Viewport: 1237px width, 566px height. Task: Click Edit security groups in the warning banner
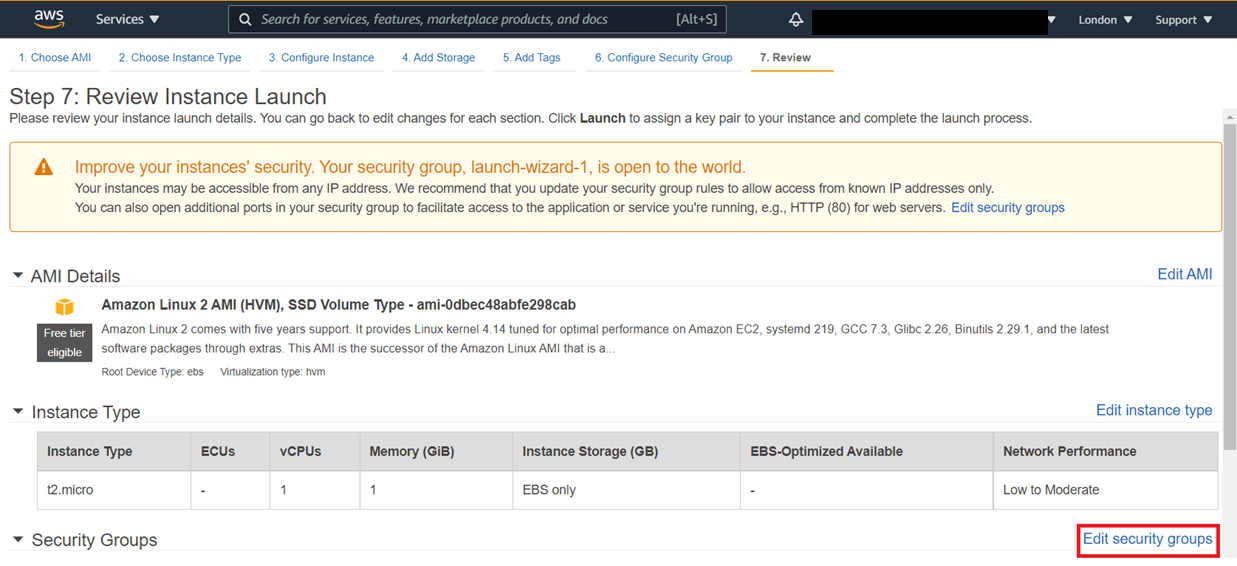pyautogui.click(x=1007, y=208)
